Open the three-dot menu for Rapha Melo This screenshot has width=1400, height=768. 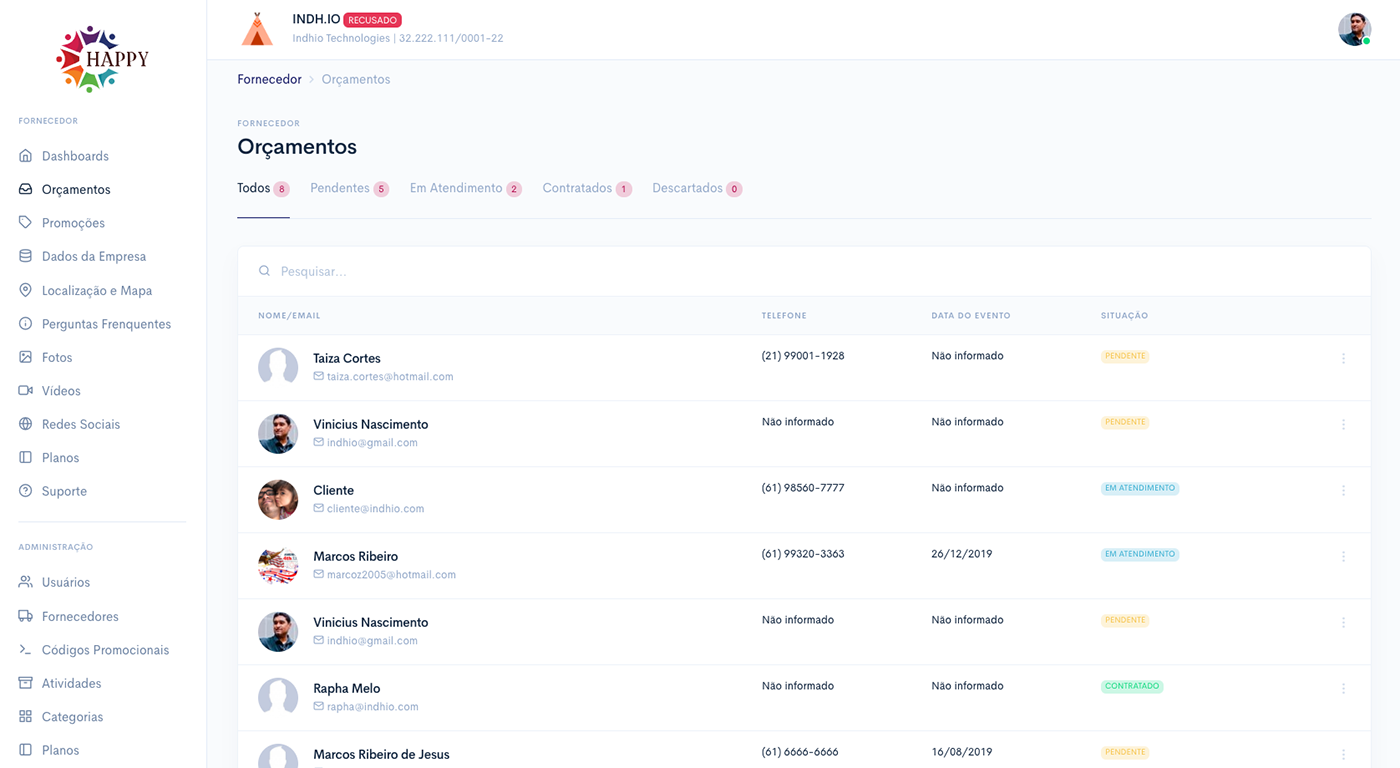coord(1343,688)
